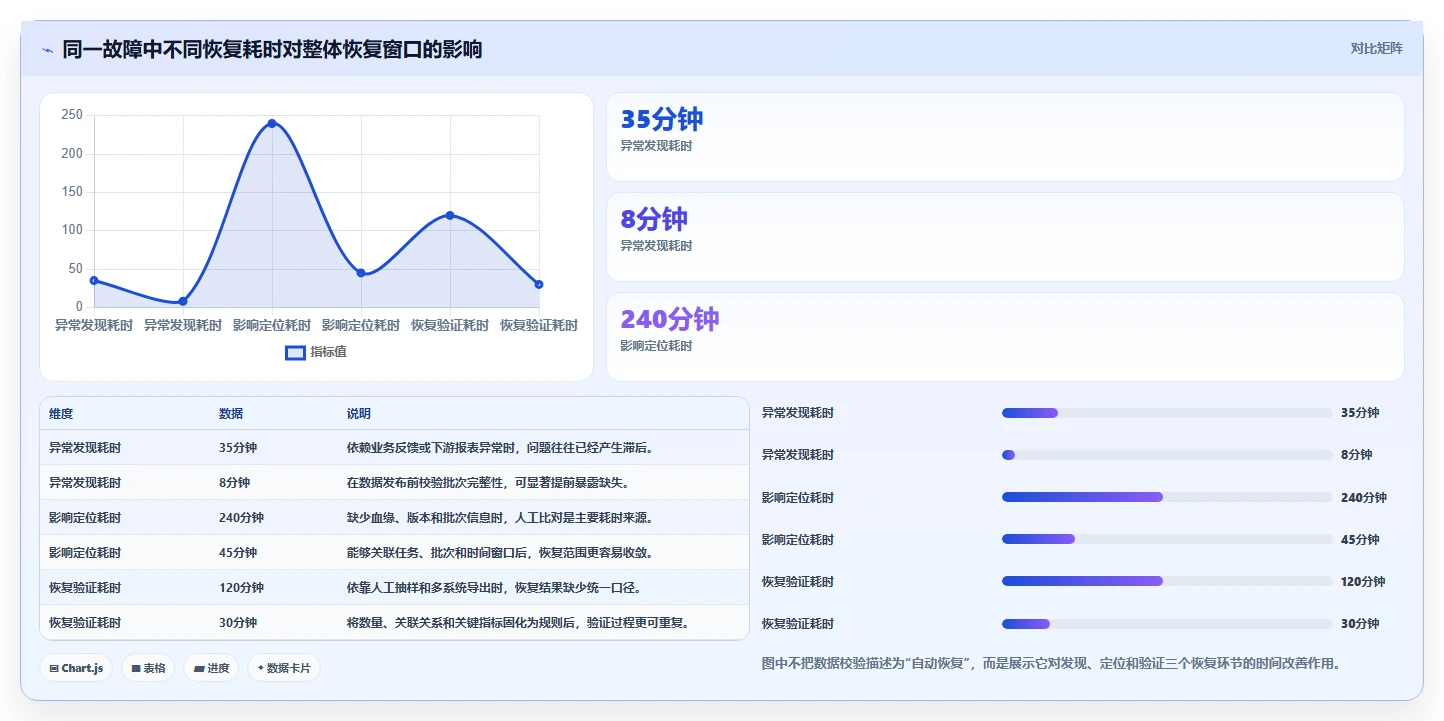Toggle the 指标值 legend on the chart
The width and height of the screenshot is (1444, 721).
[x=316, y=352]
